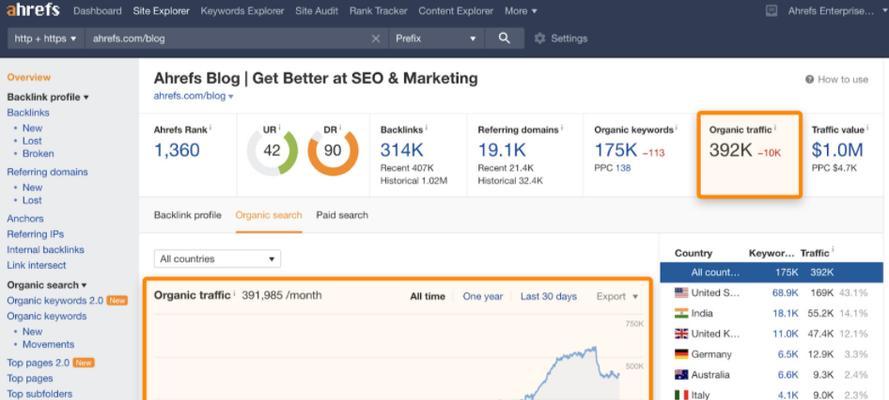Open Settings via the gear icon
The height and width of the screenshot is (400, 889).
click(540, 39)
